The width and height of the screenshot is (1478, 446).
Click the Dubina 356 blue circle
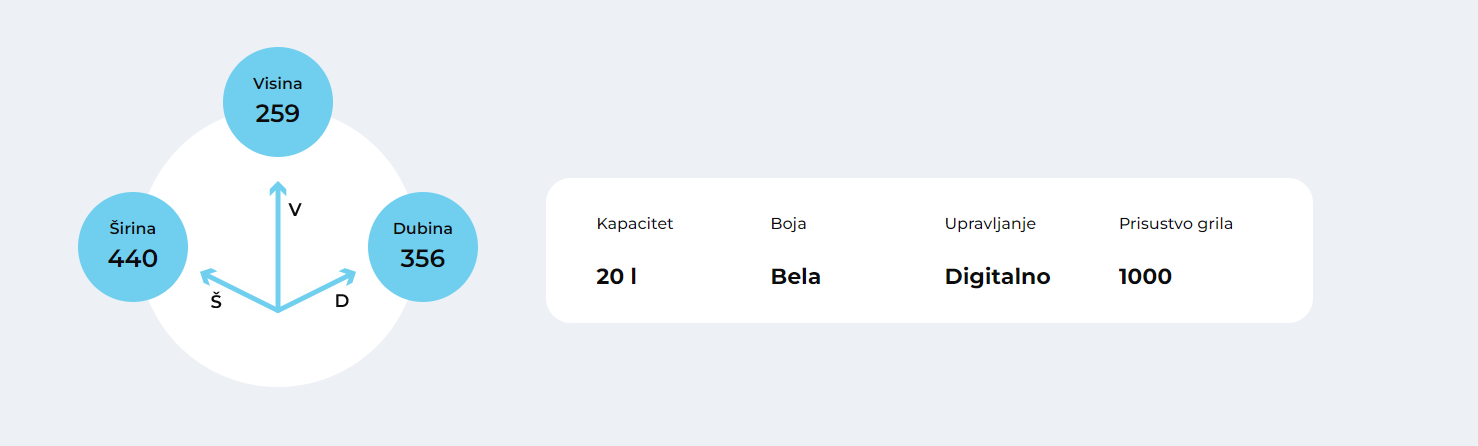tap(423, 247)
